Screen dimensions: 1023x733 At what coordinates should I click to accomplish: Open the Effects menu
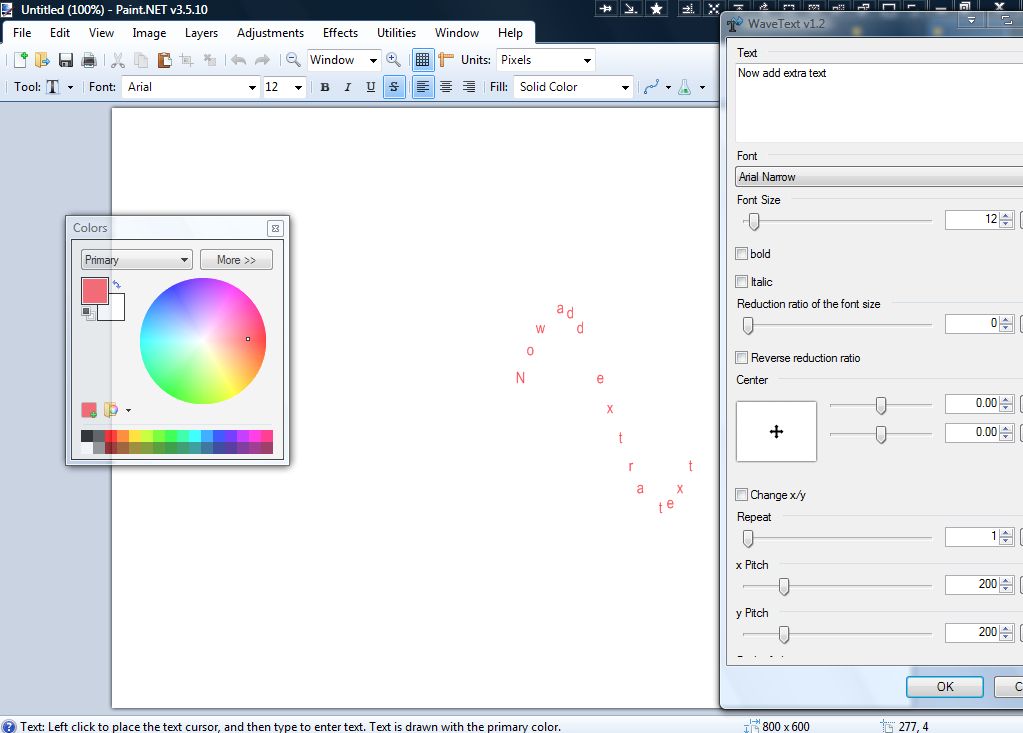340,32
